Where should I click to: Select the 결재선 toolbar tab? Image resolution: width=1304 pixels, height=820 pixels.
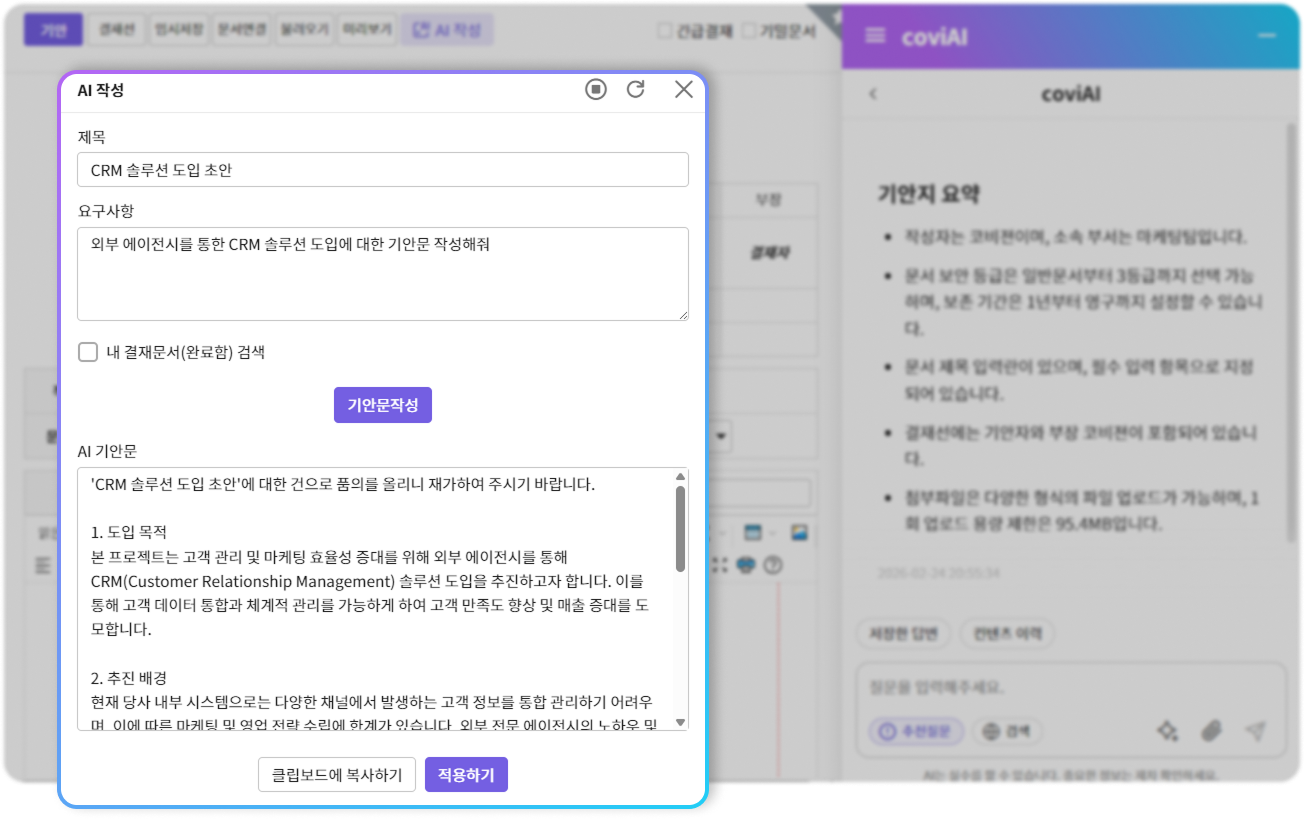117,30
